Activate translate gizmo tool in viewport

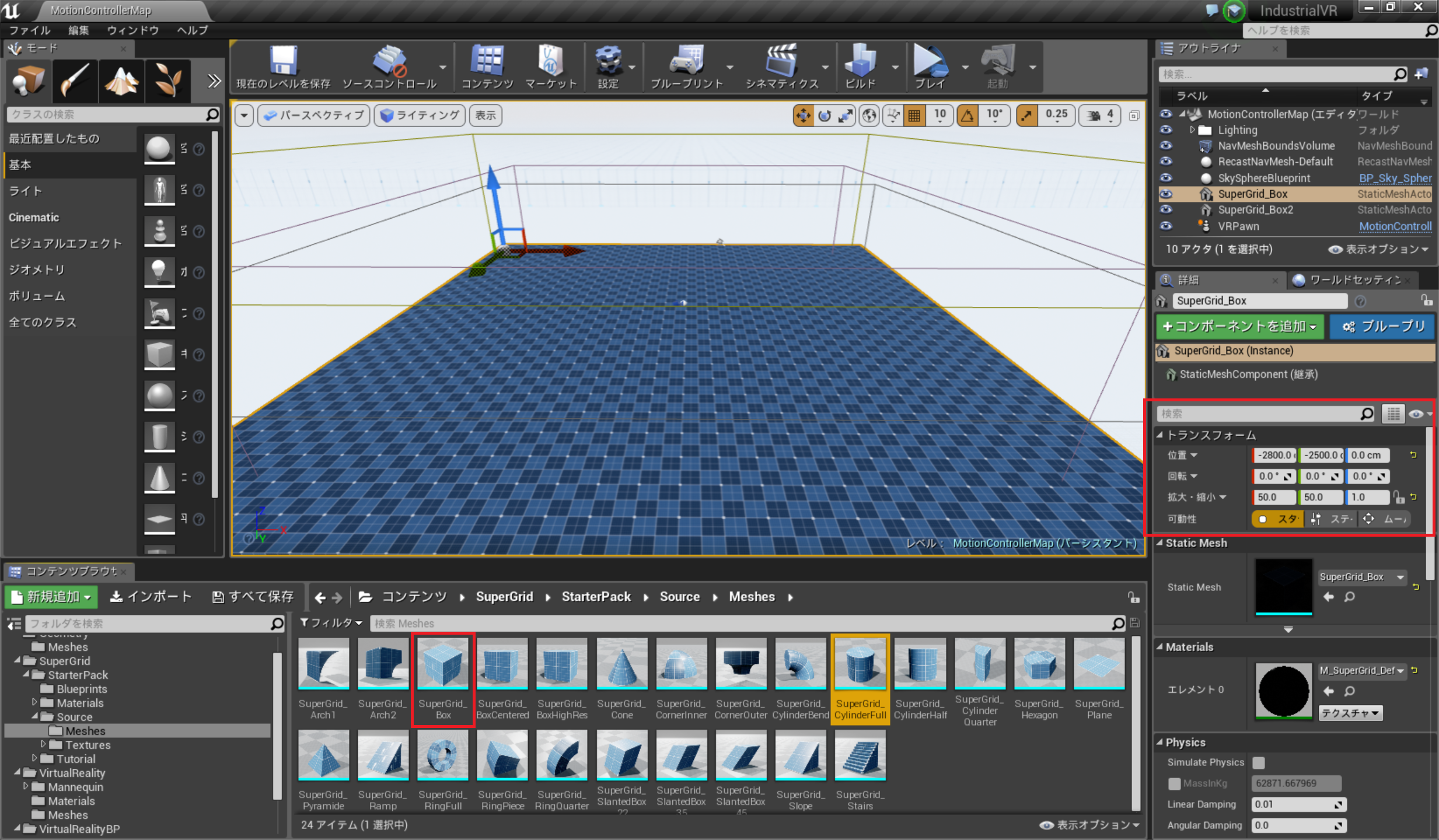pyautogui.click(x=803, y=116)
